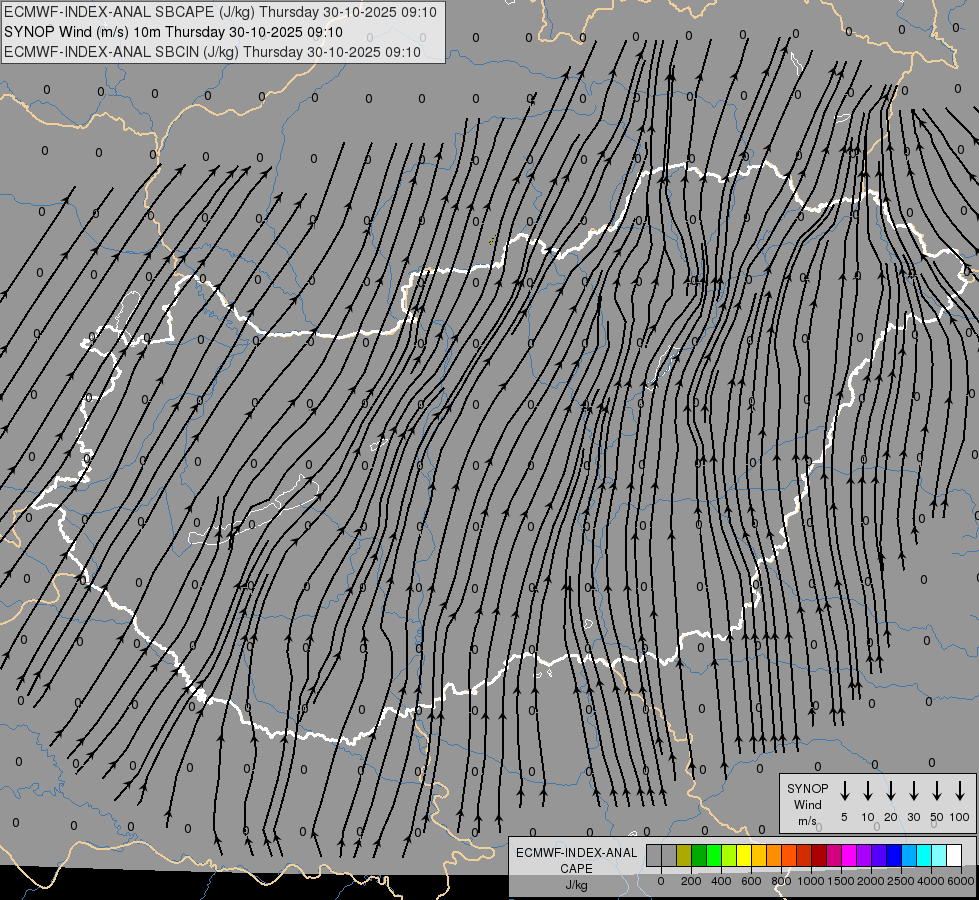Select the amber CAPE legend swatch
The image size is (979, 900).
click(759, 855)
